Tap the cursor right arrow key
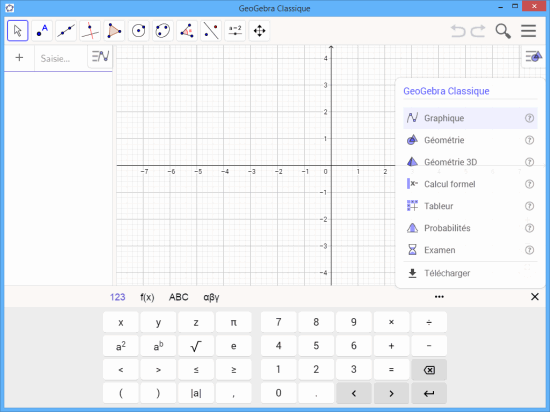 [391, 393]
